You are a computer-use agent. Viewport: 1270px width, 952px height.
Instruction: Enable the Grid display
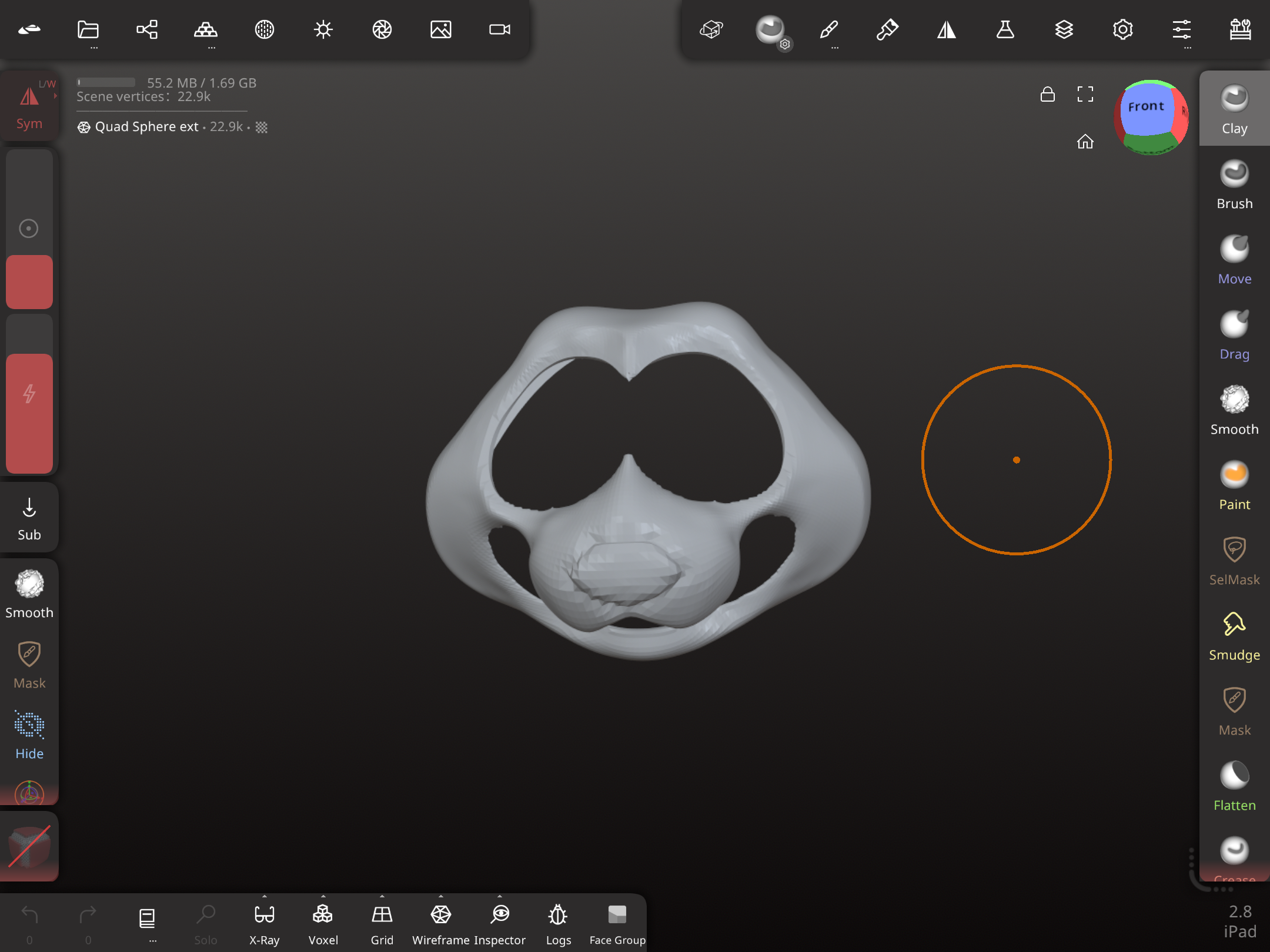coord(382,924)
